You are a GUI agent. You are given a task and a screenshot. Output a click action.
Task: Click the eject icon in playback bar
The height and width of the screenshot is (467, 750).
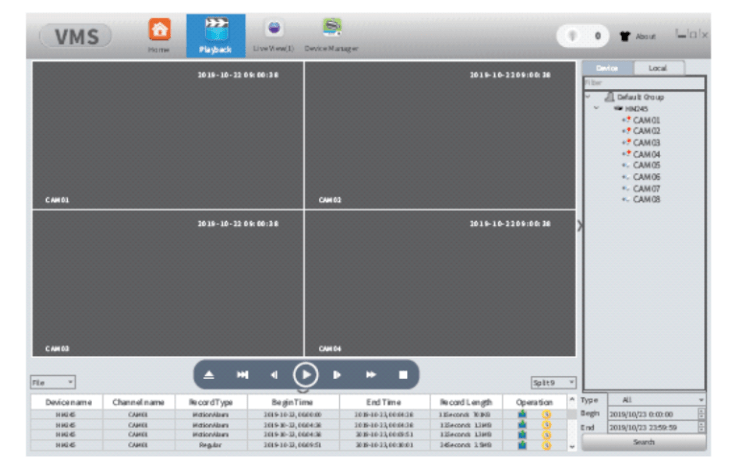[211, 375]
